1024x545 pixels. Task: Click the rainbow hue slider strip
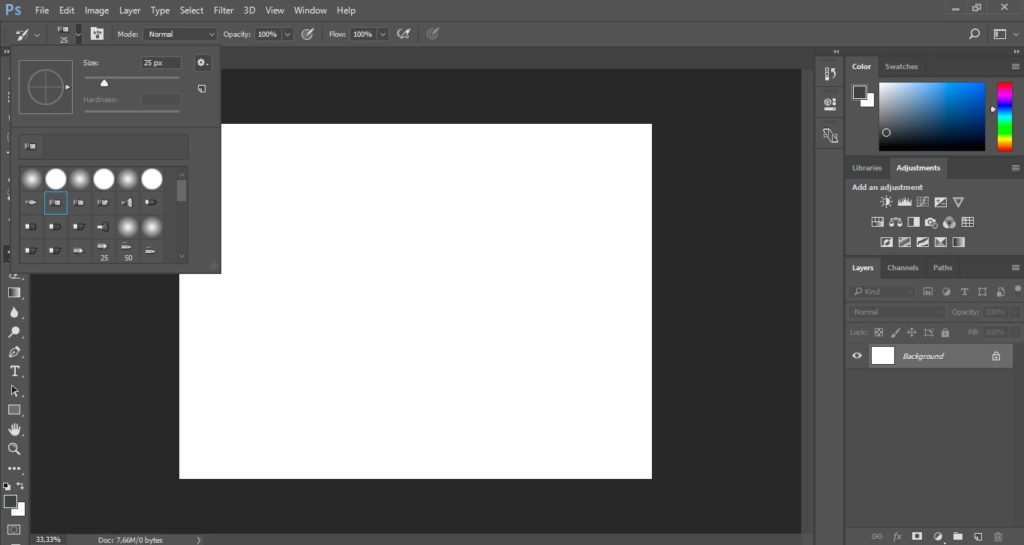coord(1004,116)
